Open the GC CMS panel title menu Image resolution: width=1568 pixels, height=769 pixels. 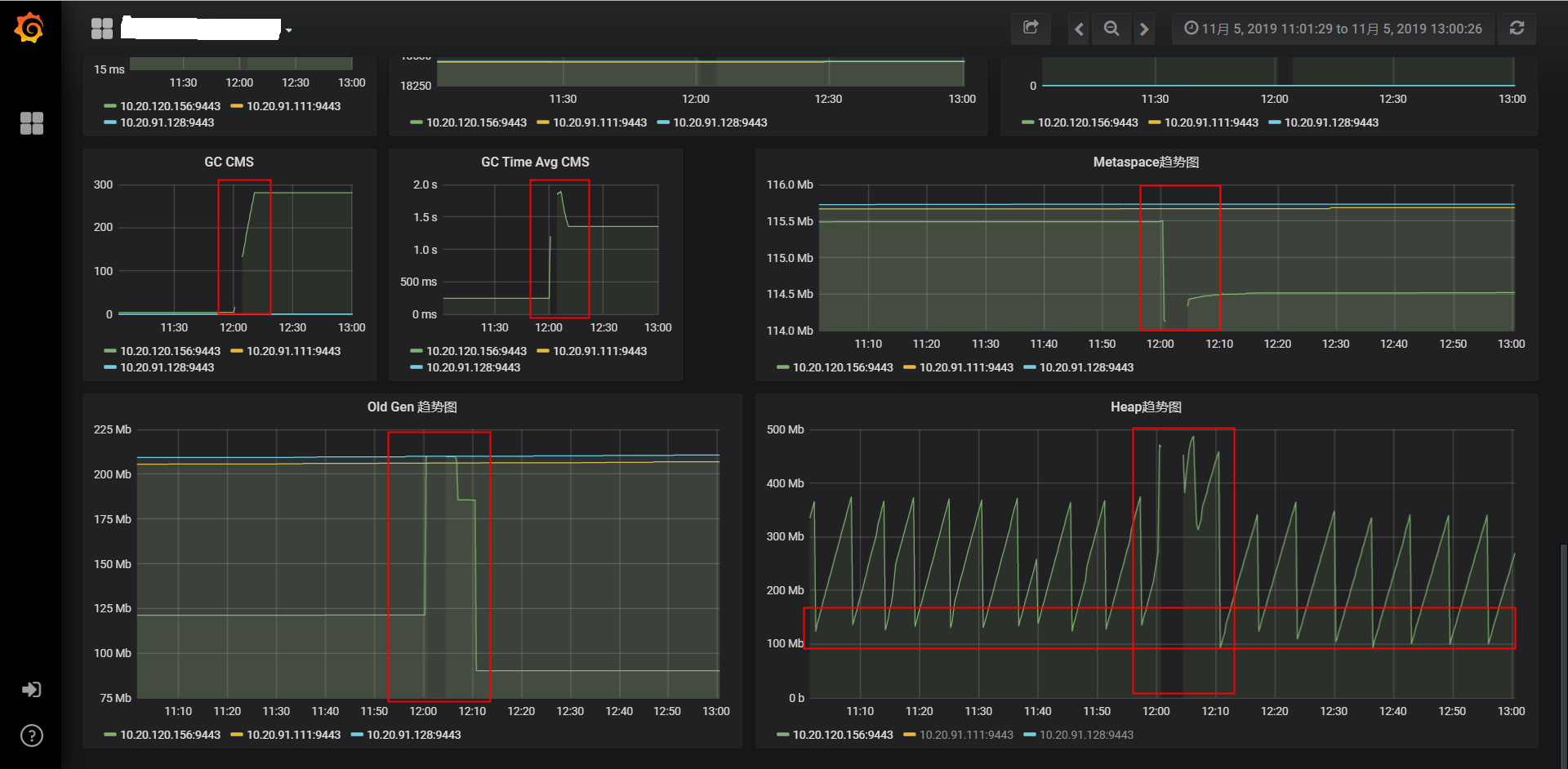point(229,162)
